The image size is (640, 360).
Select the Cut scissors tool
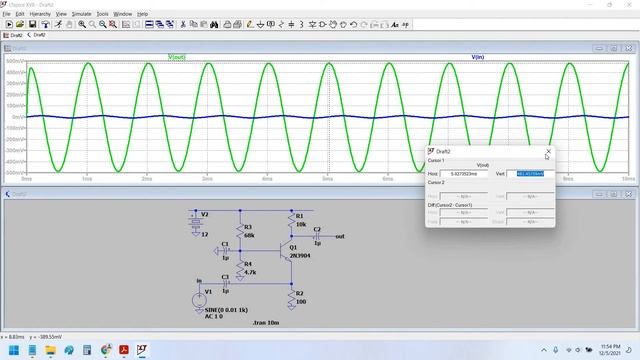point(183,24)
